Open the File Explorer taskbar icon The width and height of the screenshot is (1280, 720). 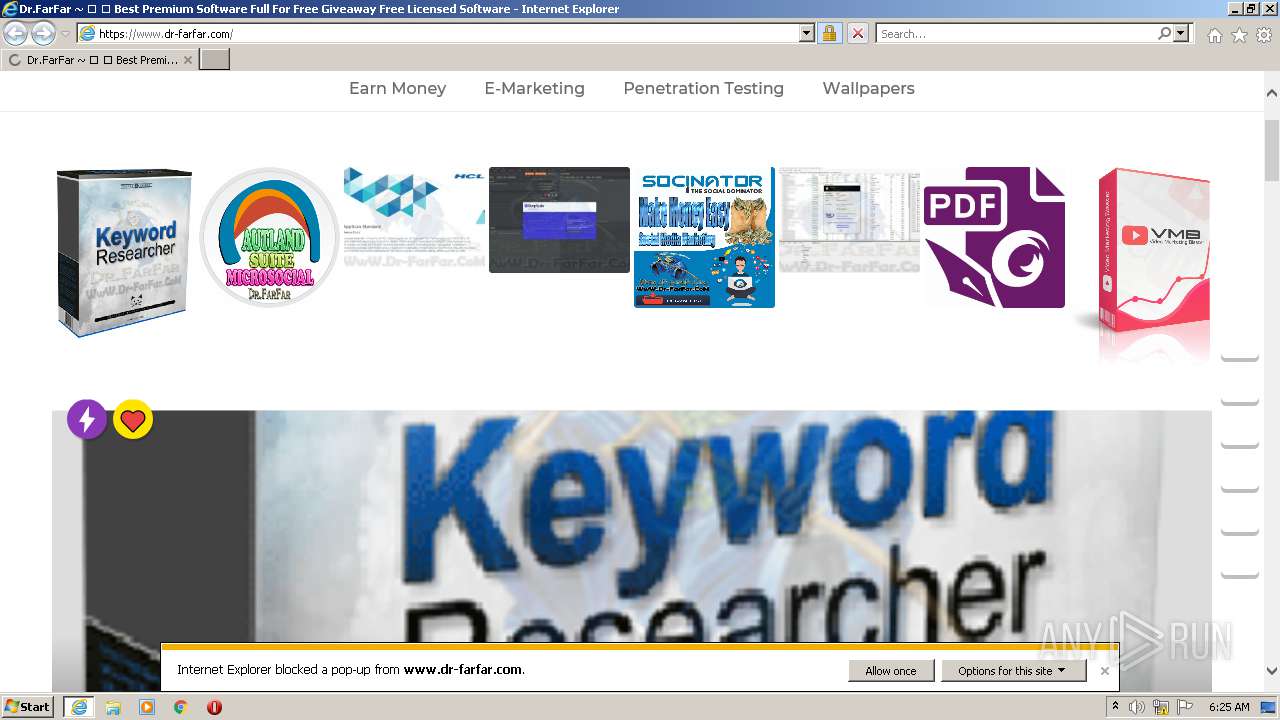click(x=113, y=707)
